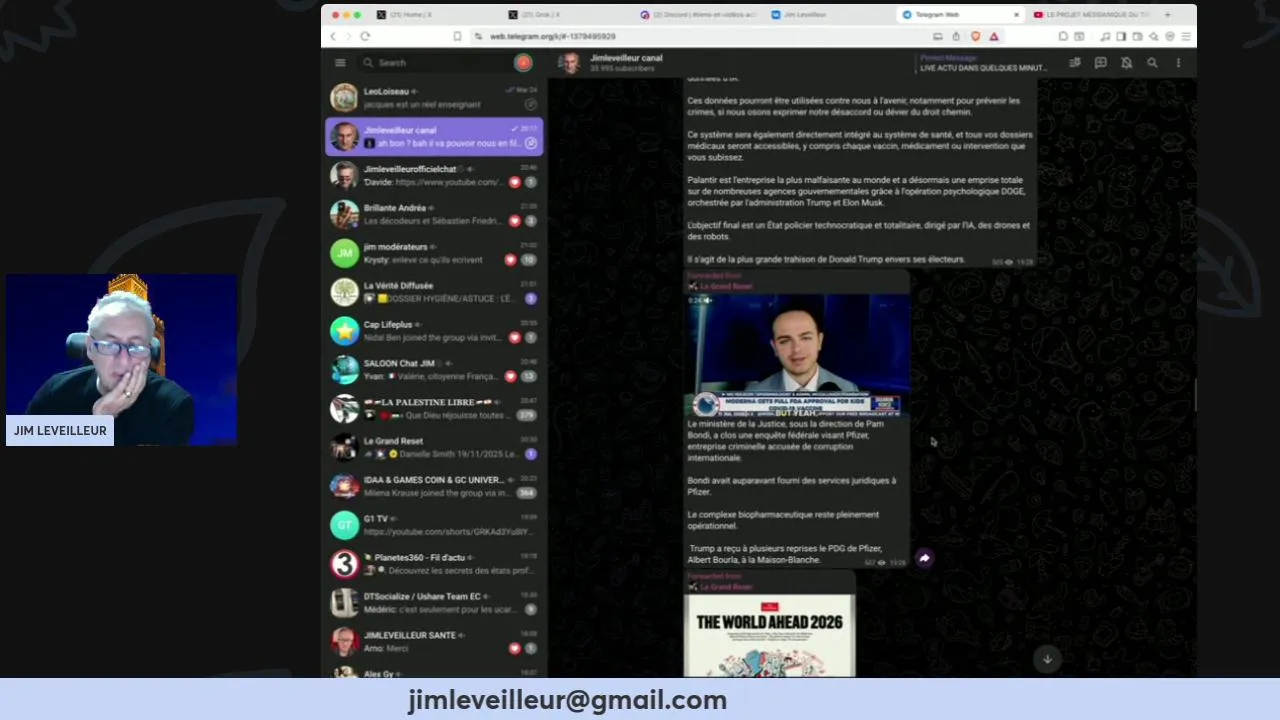1280x720 pixels.
Task: Click the heart reaction badge on SALOON Chat JIM
Action: pyautogui.click(x=510, y=376)
